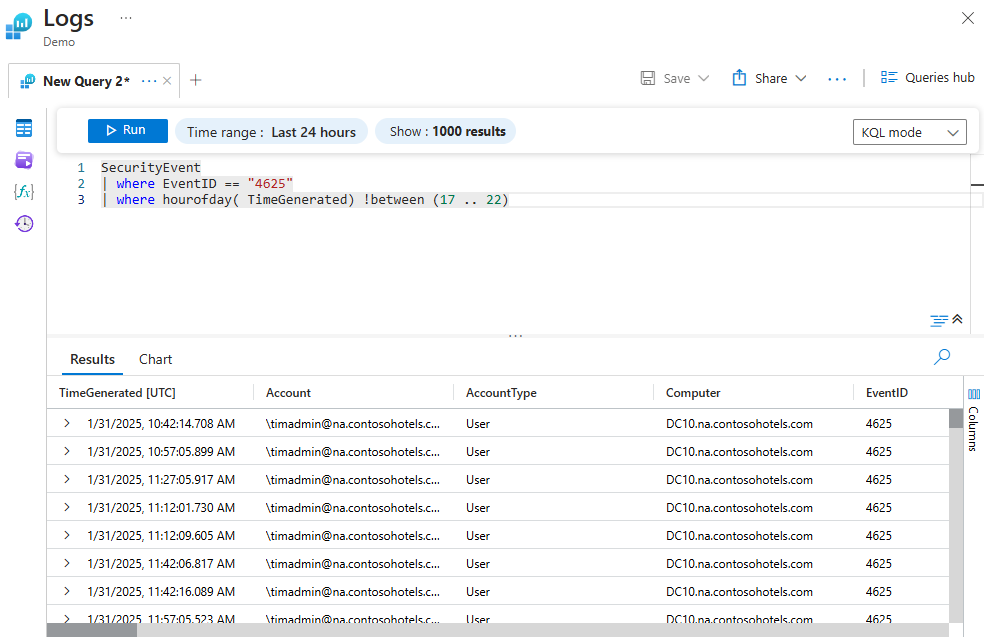
Task: Open the KQL mode dropdown
Action: (910, 132)
